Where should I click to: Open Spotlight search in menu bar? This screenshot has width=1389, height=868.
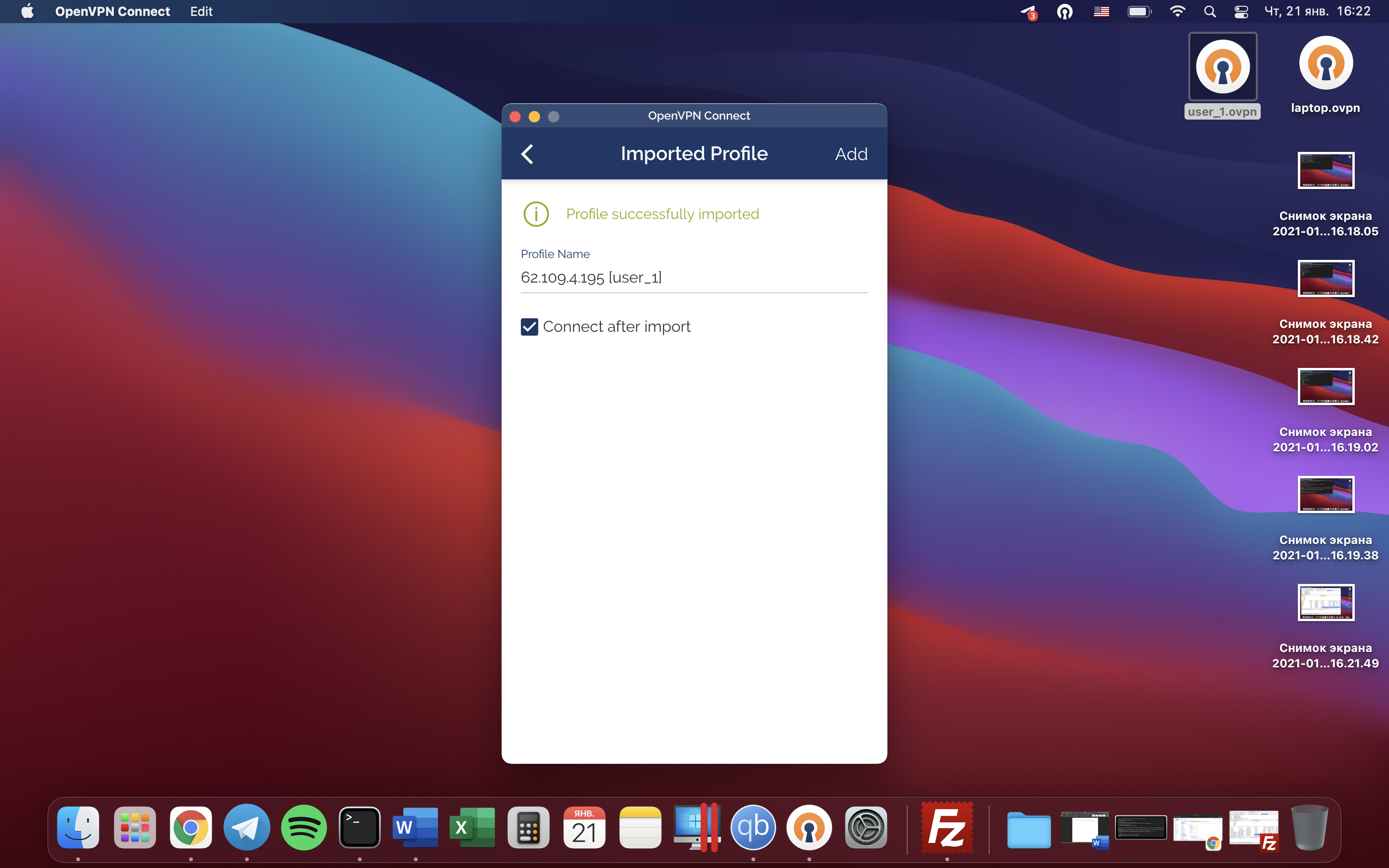pyautogui.click(x=1210, y=12)
